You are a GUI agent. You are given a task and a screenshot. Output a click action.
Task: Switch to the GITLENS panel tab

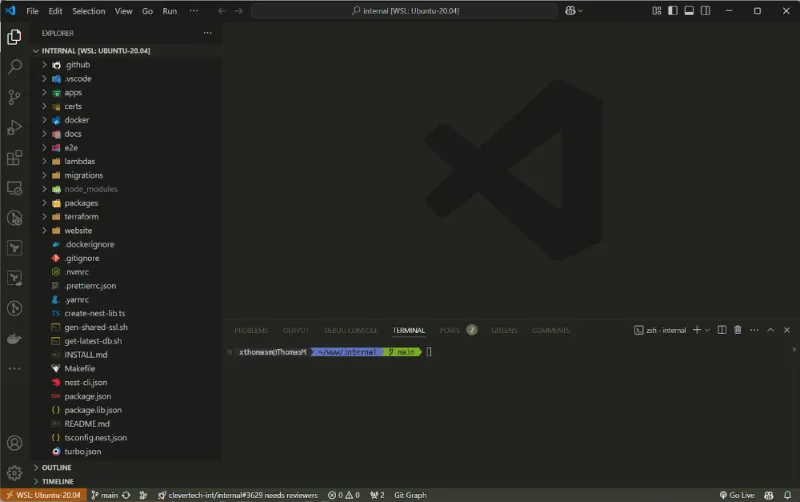pyautogui.click(x=504, y=330)
